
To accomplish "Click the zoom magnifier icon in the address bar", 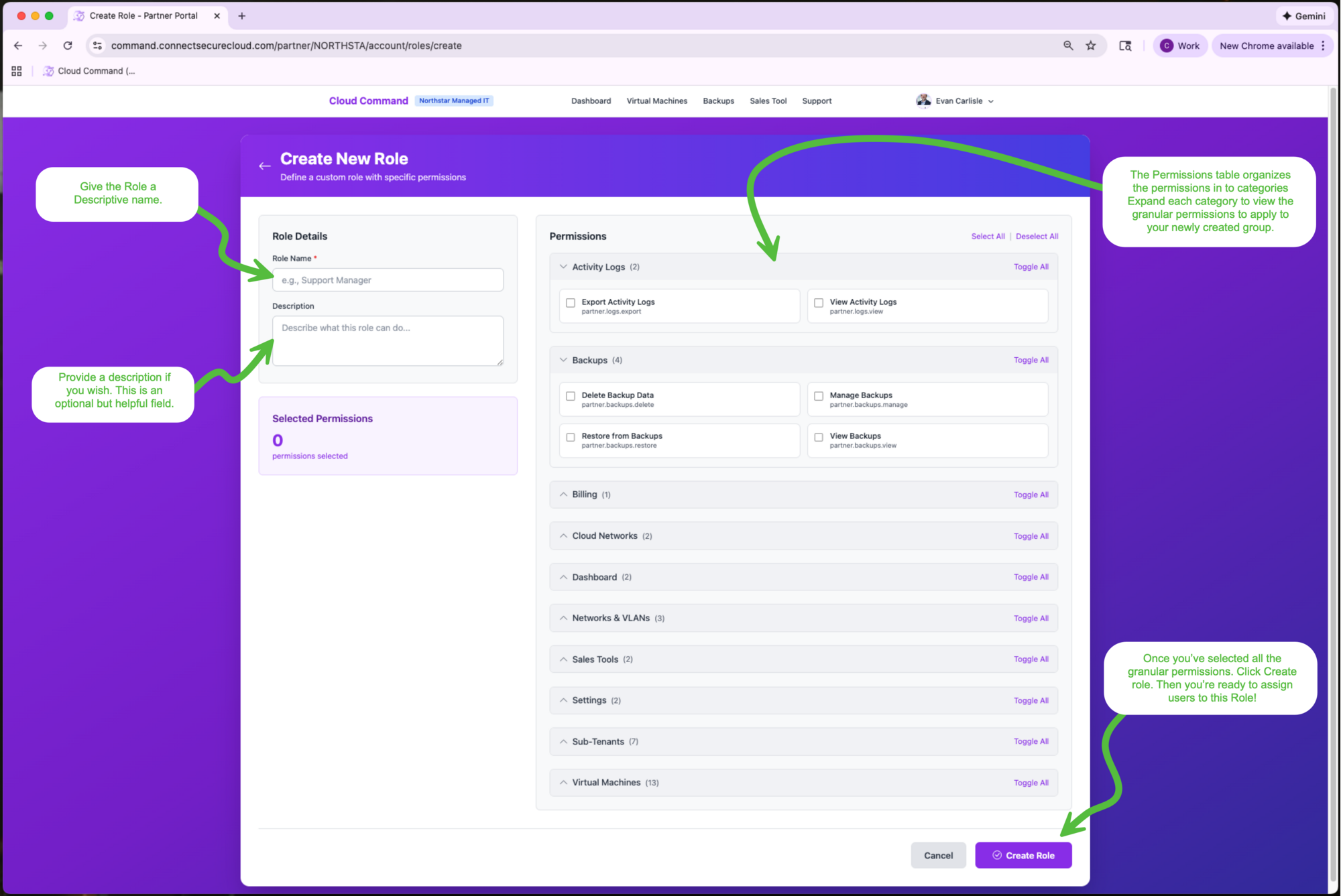I will [x=1067, y=46].
